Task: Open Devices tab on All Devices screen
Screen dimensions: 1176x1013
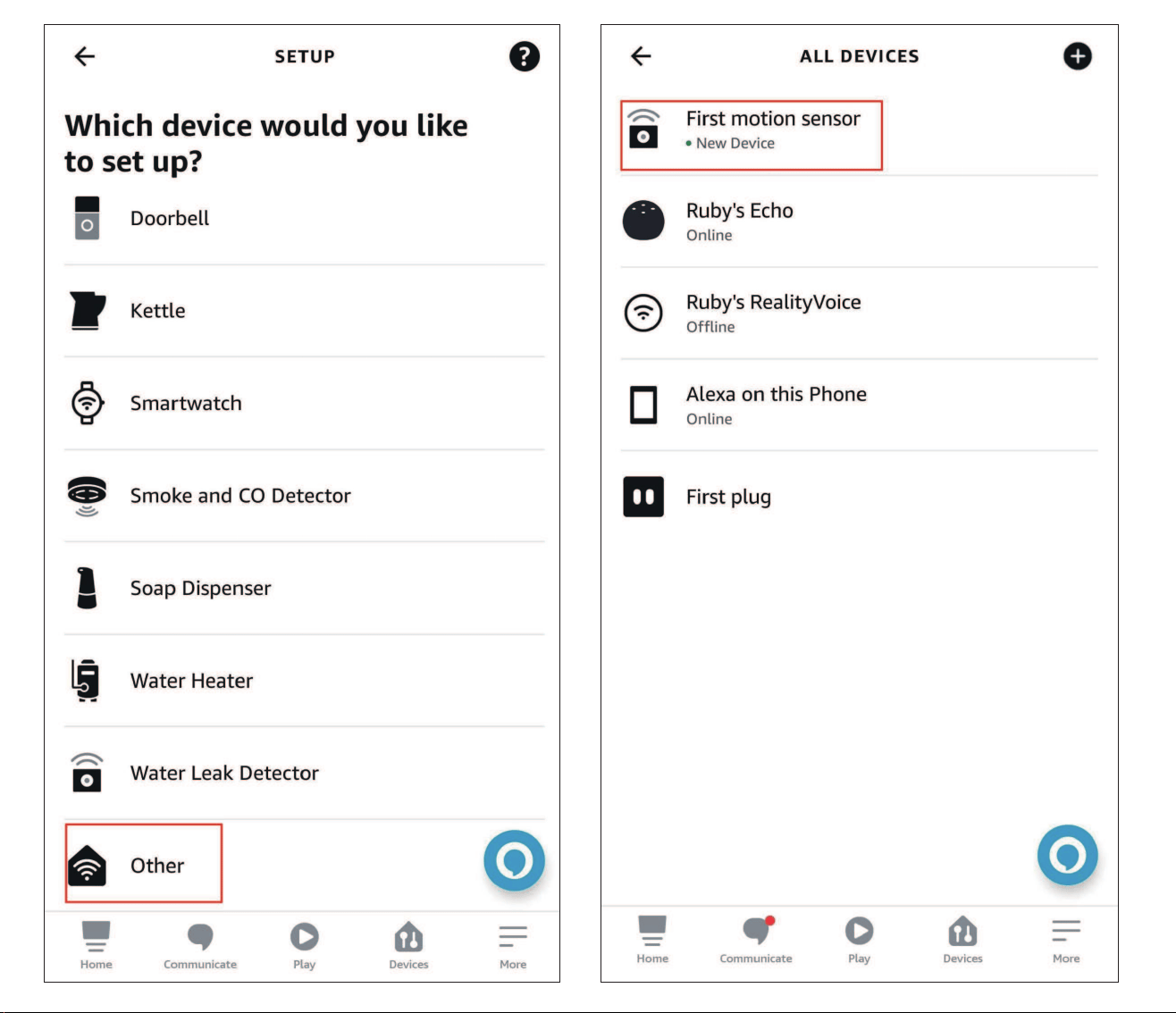Action: 962,940
